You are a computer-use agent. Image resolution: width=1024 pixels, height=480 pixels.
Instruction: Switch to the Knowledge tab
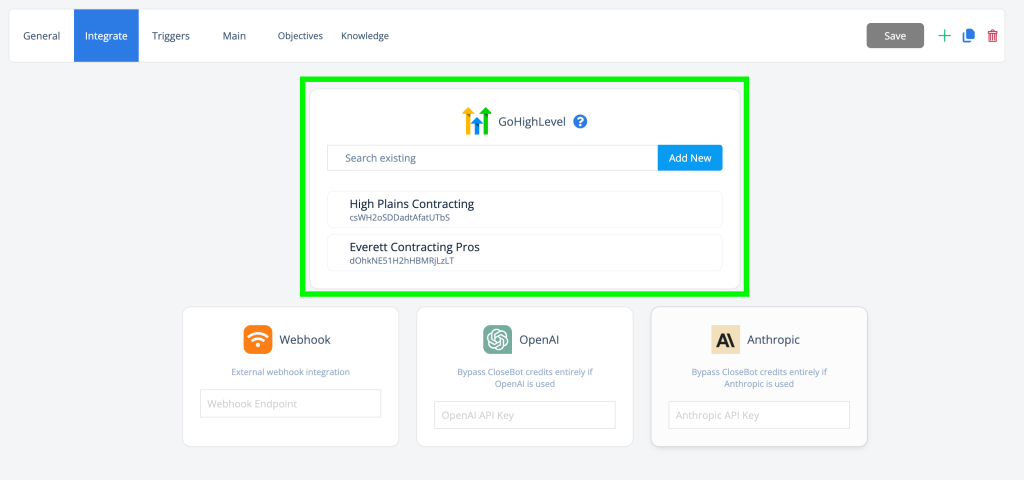point(364,36)
